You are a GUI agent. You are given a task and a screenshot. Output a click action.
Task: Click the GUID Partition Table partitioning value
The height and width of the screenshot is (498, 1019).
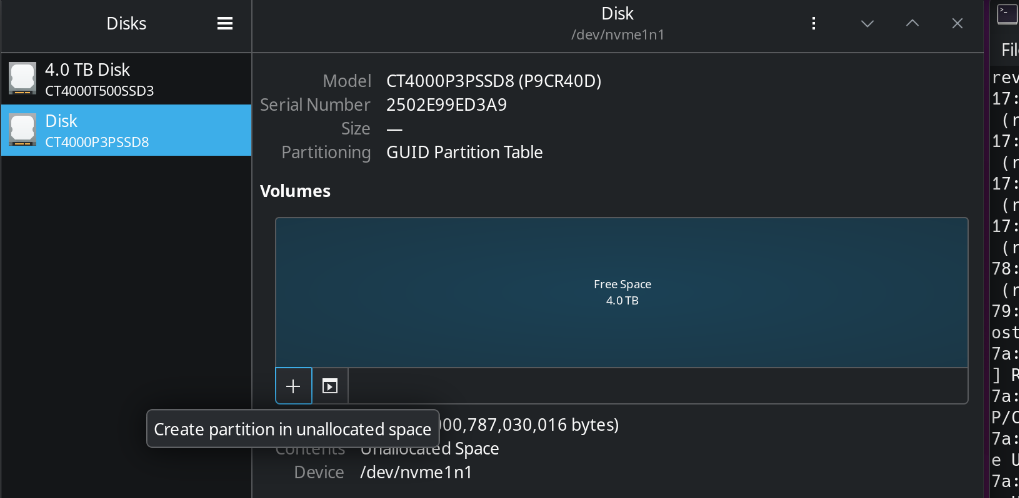[x=464, y=153]
